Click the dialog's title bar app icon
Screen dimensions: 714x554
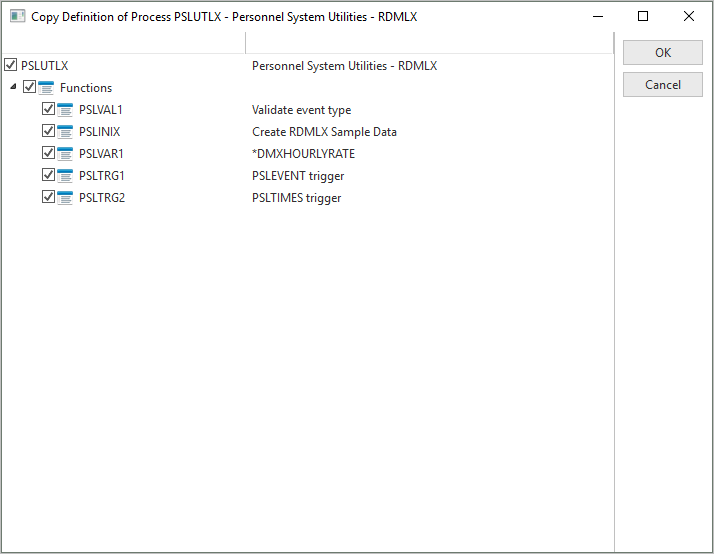pyautogui.click(x=17, y=16)
